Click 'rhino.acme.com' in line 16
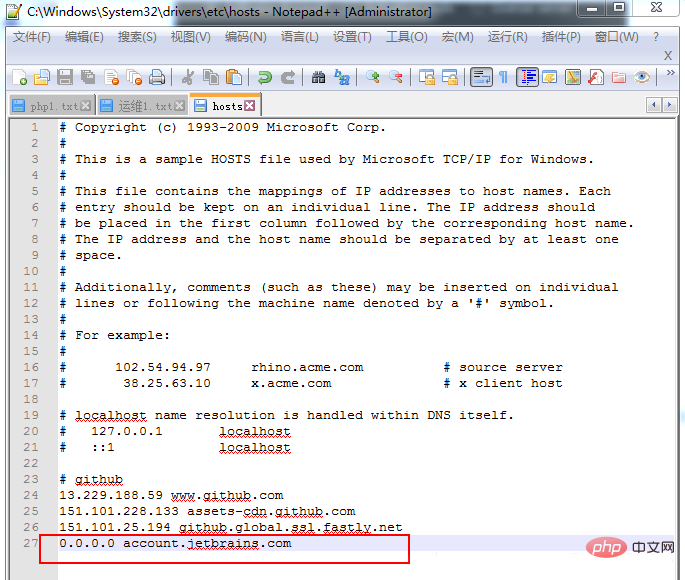This screenshot has width=685, height=580. tap(307, 367)
